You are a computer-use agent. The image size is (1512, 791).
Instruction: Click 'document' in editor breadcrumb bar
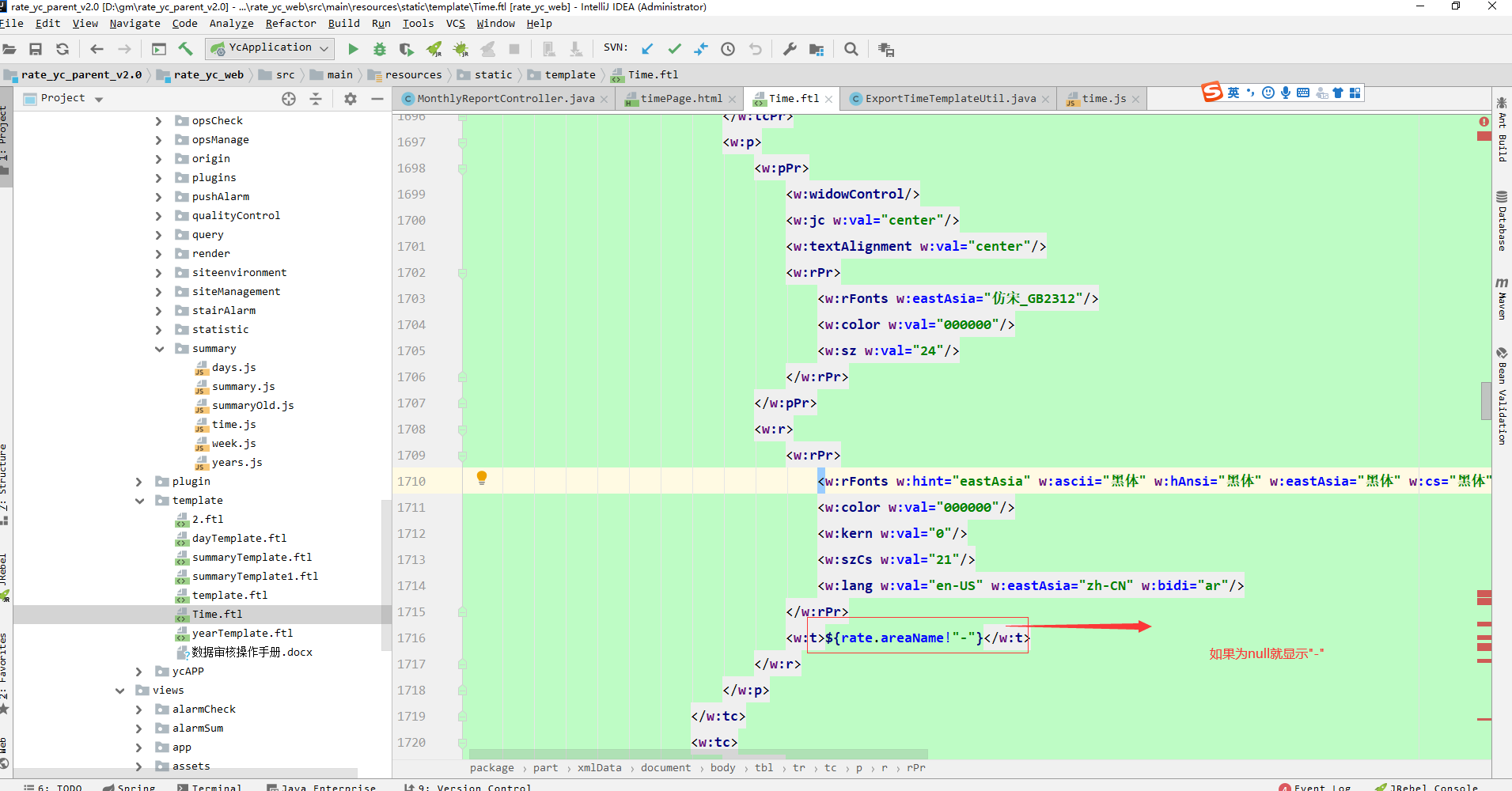pos(665,768)
